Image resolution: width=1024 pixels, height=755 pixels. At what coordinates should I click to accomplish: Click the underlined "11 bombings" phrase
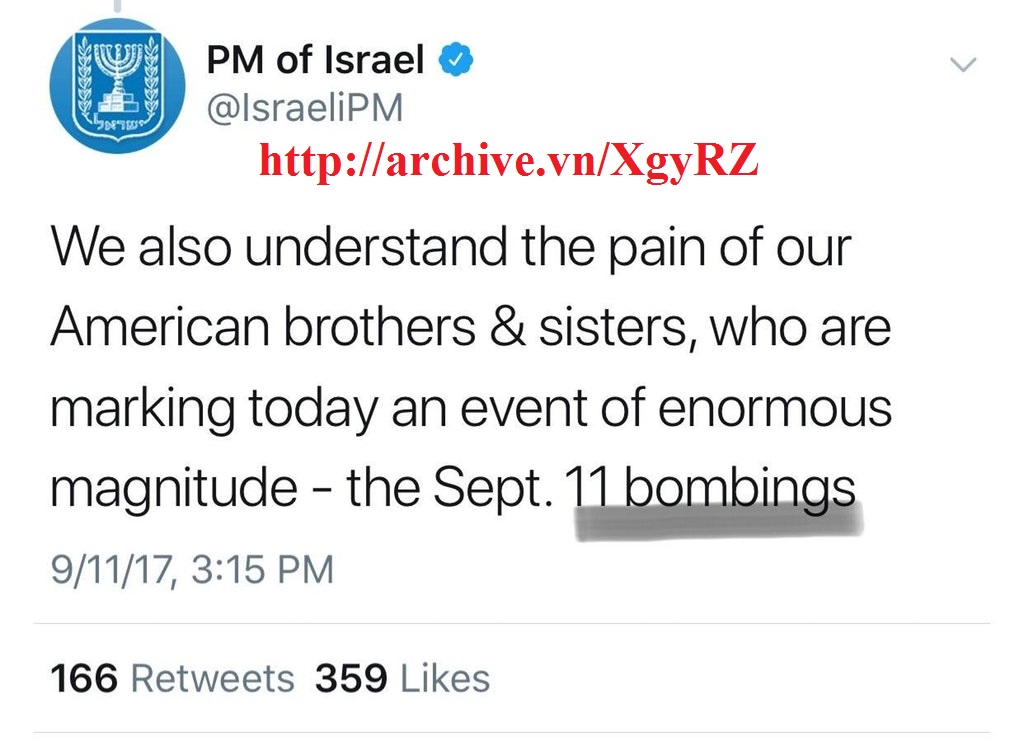pos(711,490)
